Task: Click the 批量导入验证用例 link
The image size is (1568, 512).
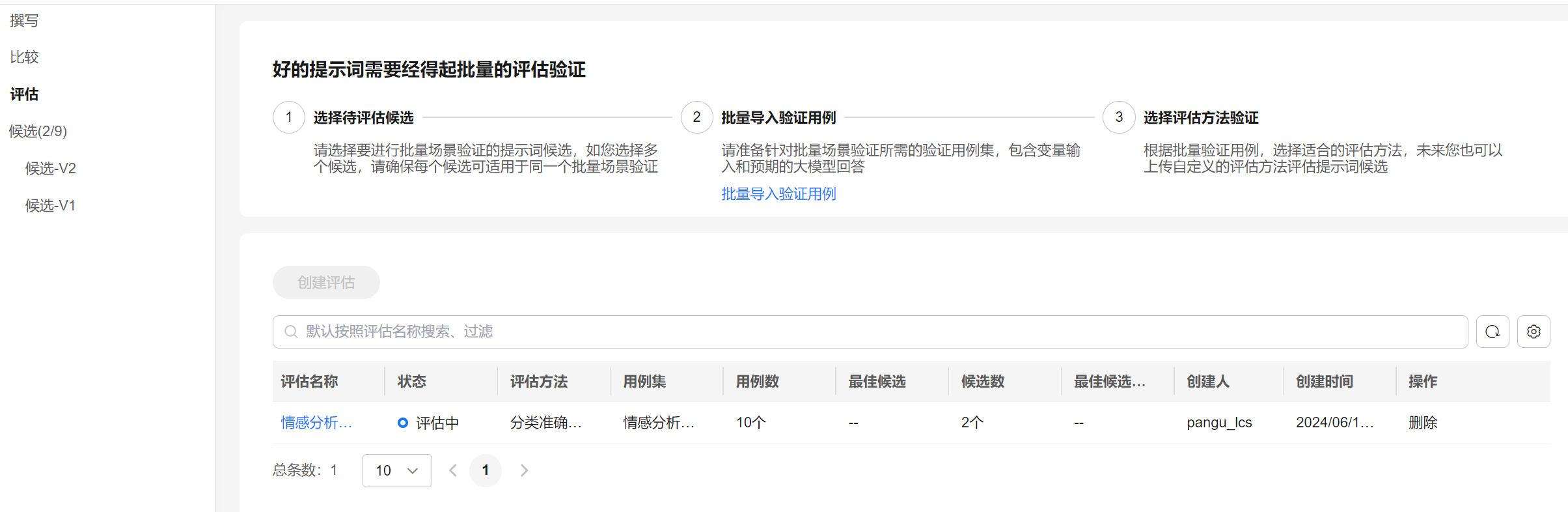Action: click(778, 194)
